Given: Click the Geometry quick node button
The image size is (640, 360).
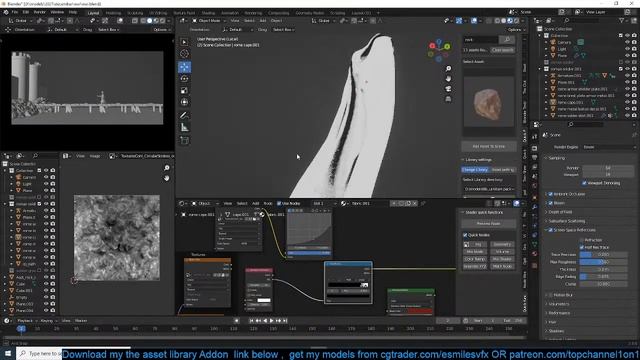Looking at the screenshot, I should [x=502, y=244].
